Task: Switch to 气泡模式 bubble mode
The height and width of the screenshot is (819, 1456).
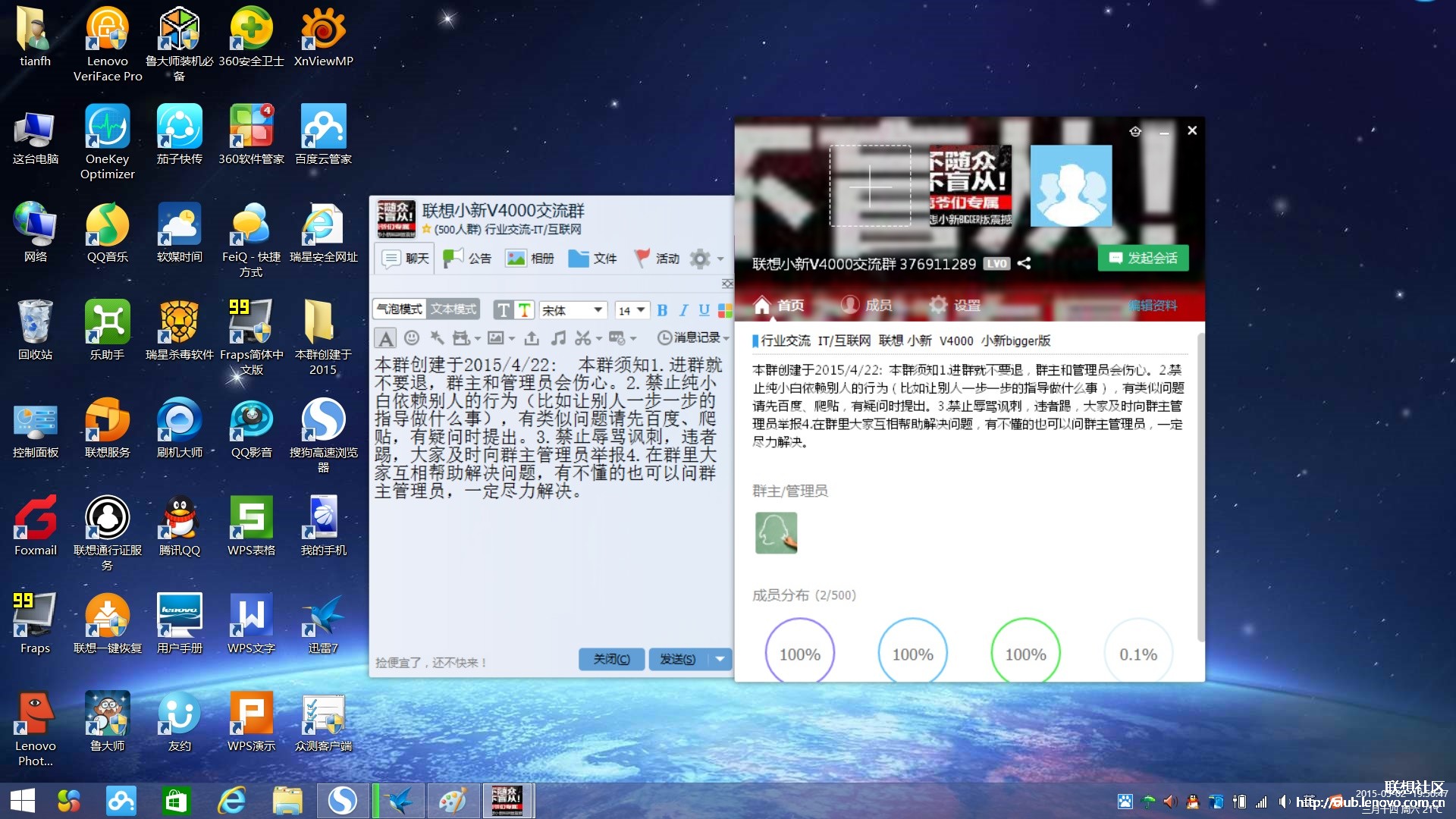Action: coord(400,309)
